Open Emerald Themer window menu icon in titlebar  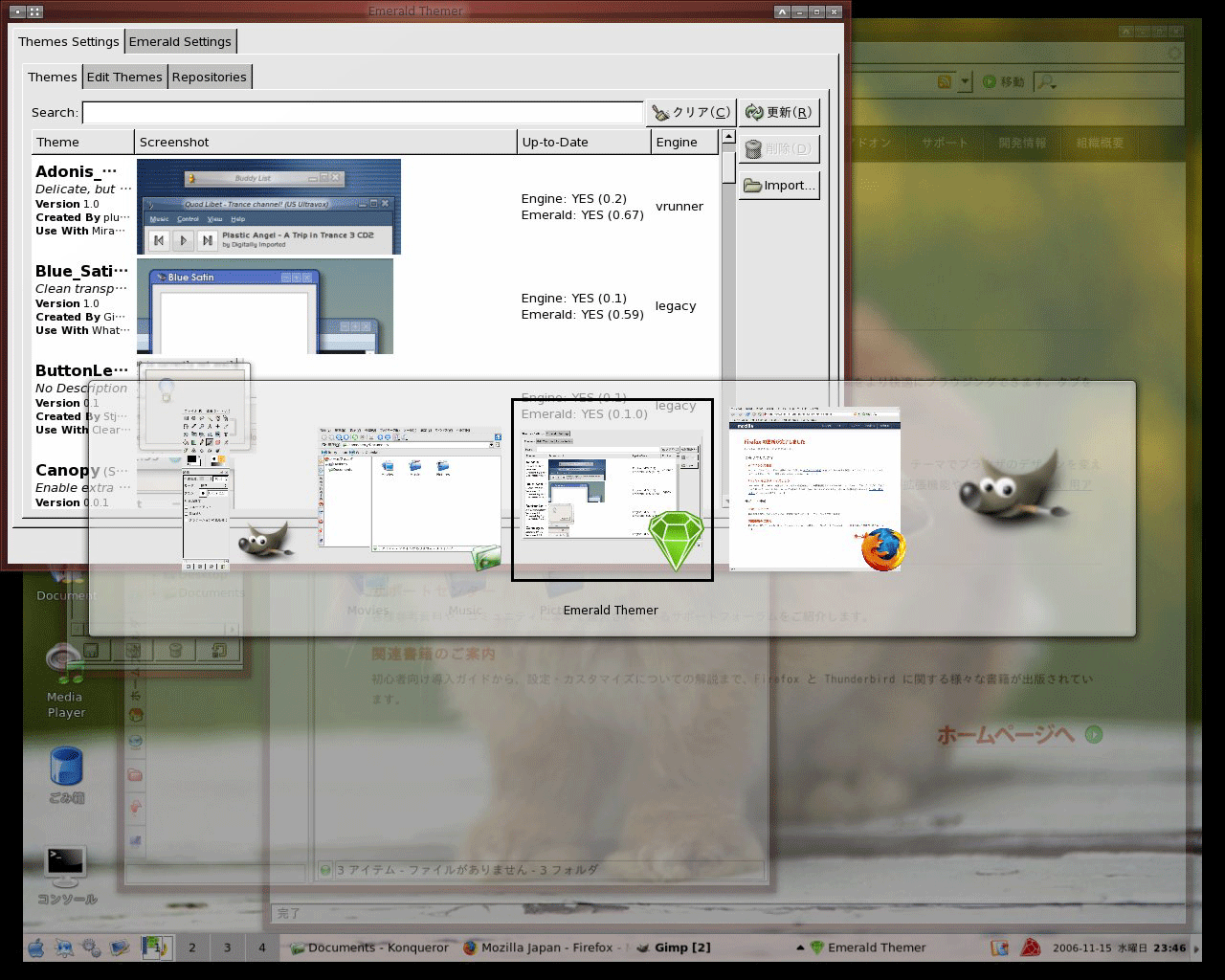click(x=18, y=11)
